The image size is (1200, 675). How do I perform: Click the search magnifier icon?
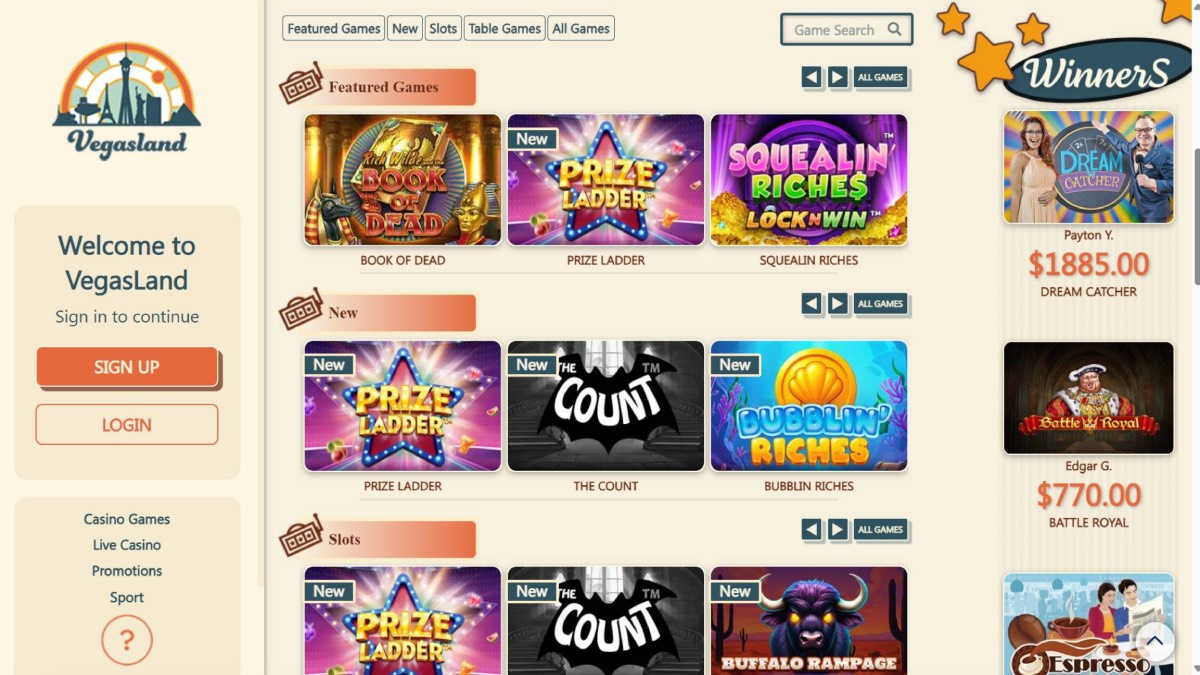894,29
